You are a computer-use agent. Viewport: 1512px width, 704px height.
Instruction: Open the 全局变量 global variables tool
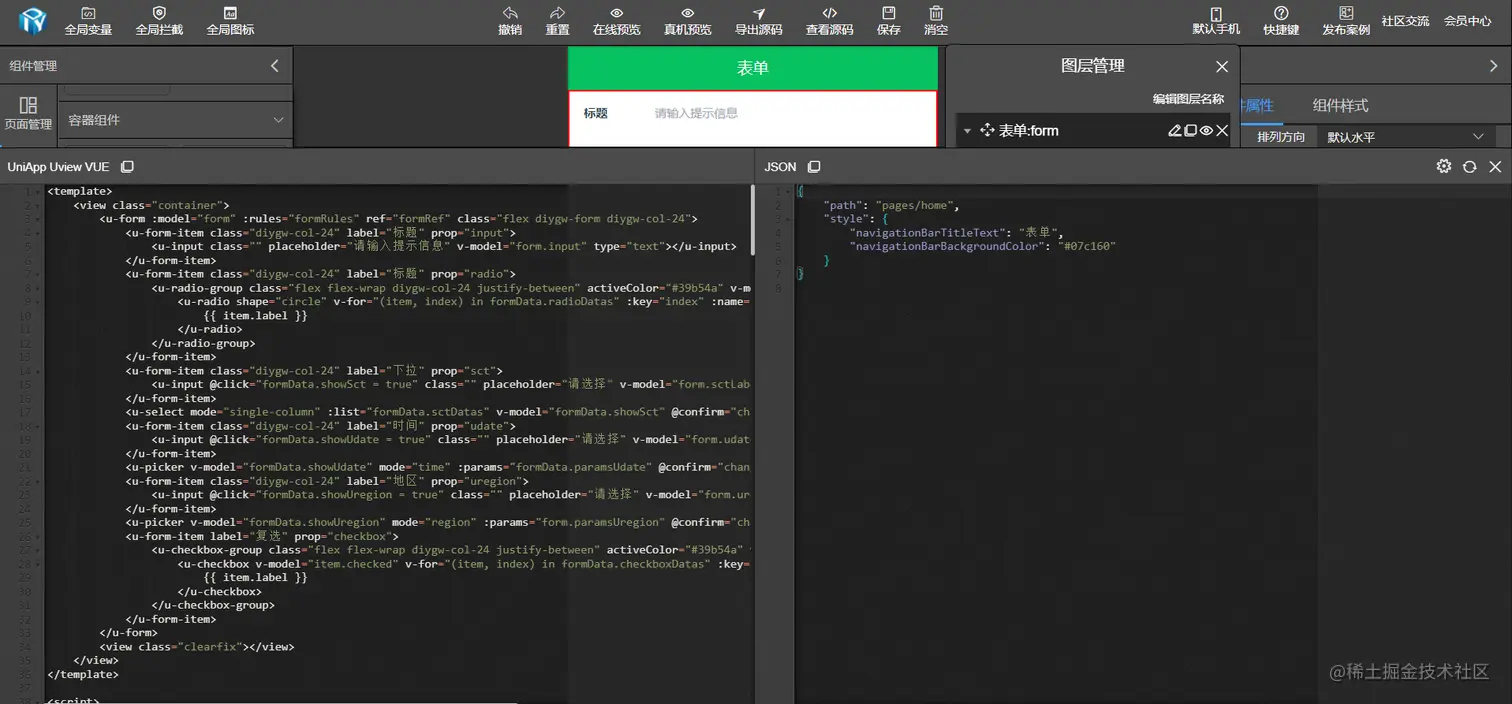(x=88, y=21)
